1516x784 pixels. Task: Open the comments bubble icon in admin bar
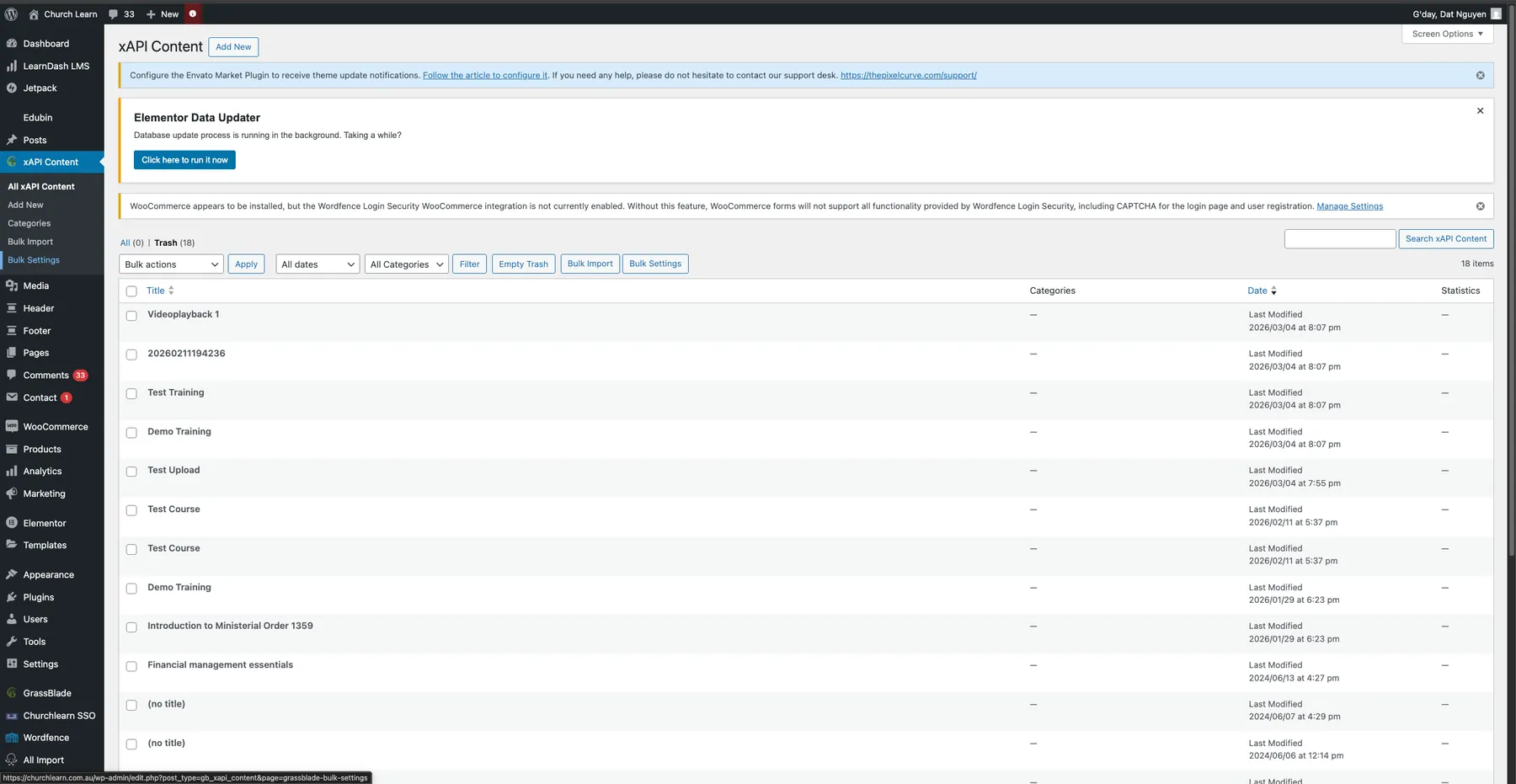coord(114,14)
